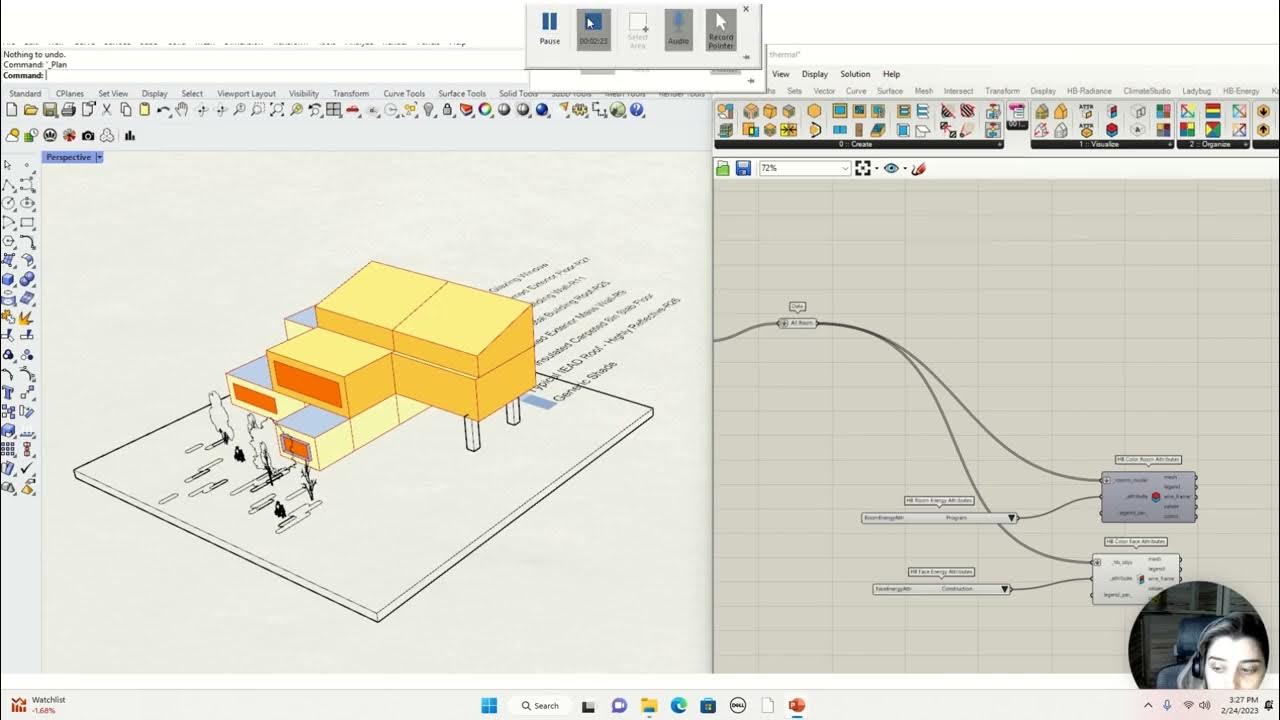Screen dimensions: 1280x720
Task: Save Grasshopper definition with blue floppy icon
Action: tap(743, 169)
